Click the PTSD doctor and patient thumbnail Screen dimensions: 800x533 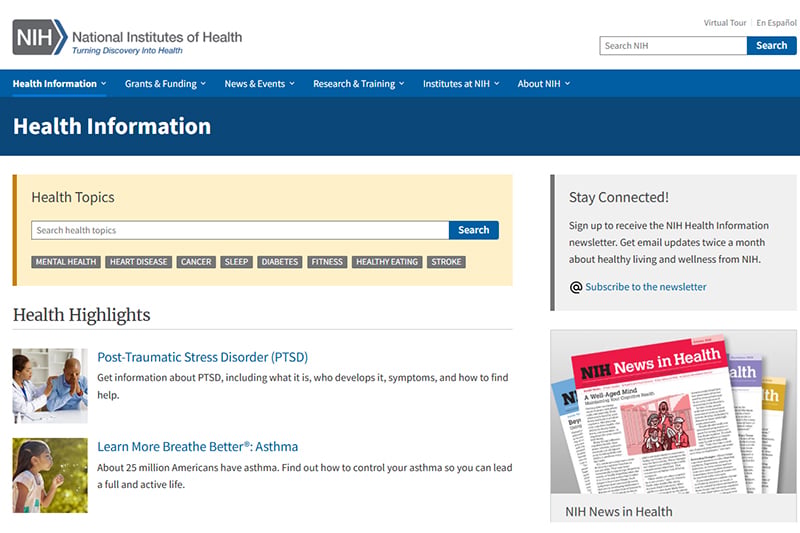(50, 386)
